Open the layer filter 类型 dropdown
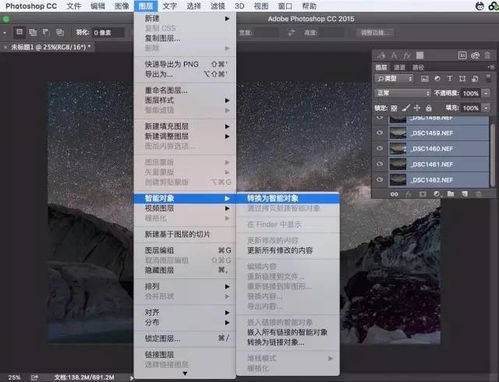This screenshot has width=499, height=382. (x=394, y=79)
